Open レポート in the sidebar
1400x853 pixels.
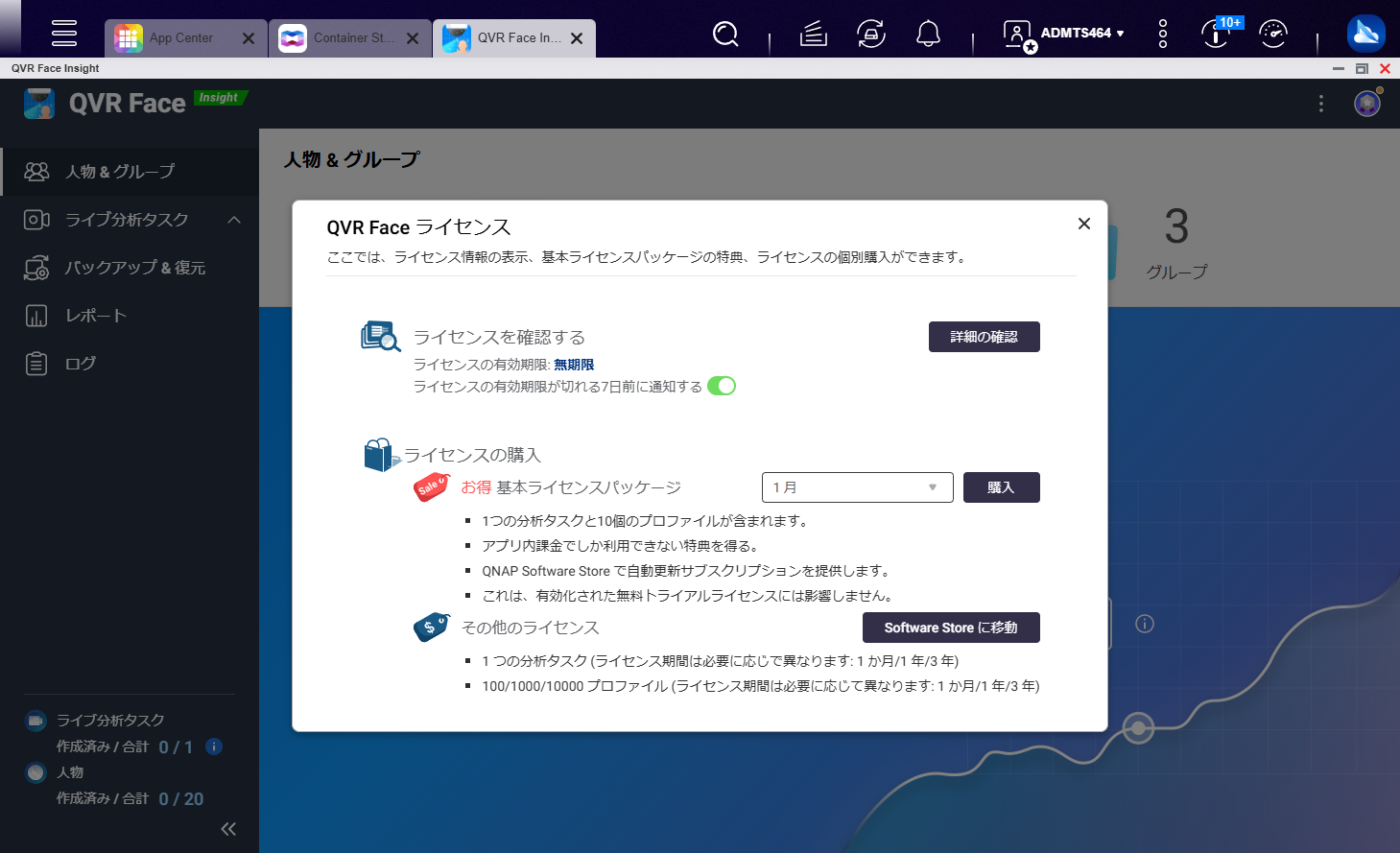click(x=130, y=316)
